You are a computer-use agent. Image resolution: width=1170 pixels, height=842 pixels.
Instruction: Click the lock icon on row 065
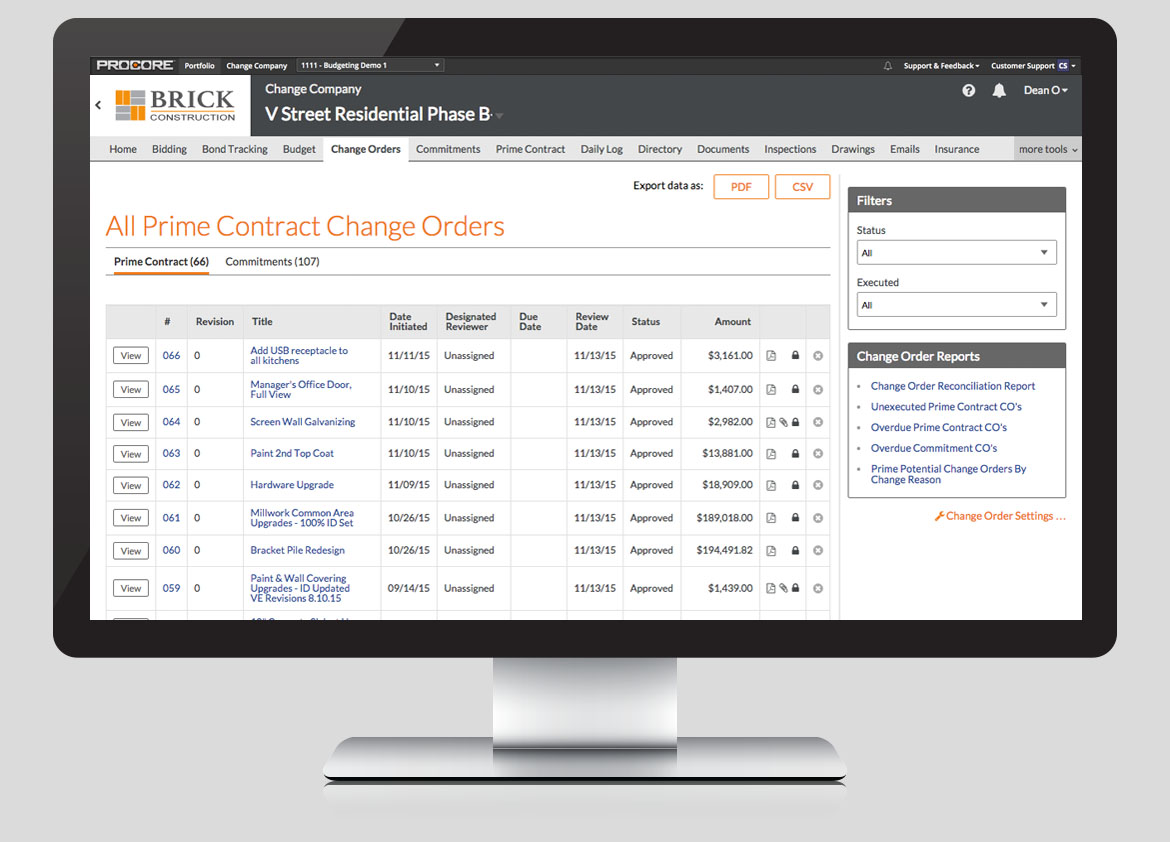795,389
